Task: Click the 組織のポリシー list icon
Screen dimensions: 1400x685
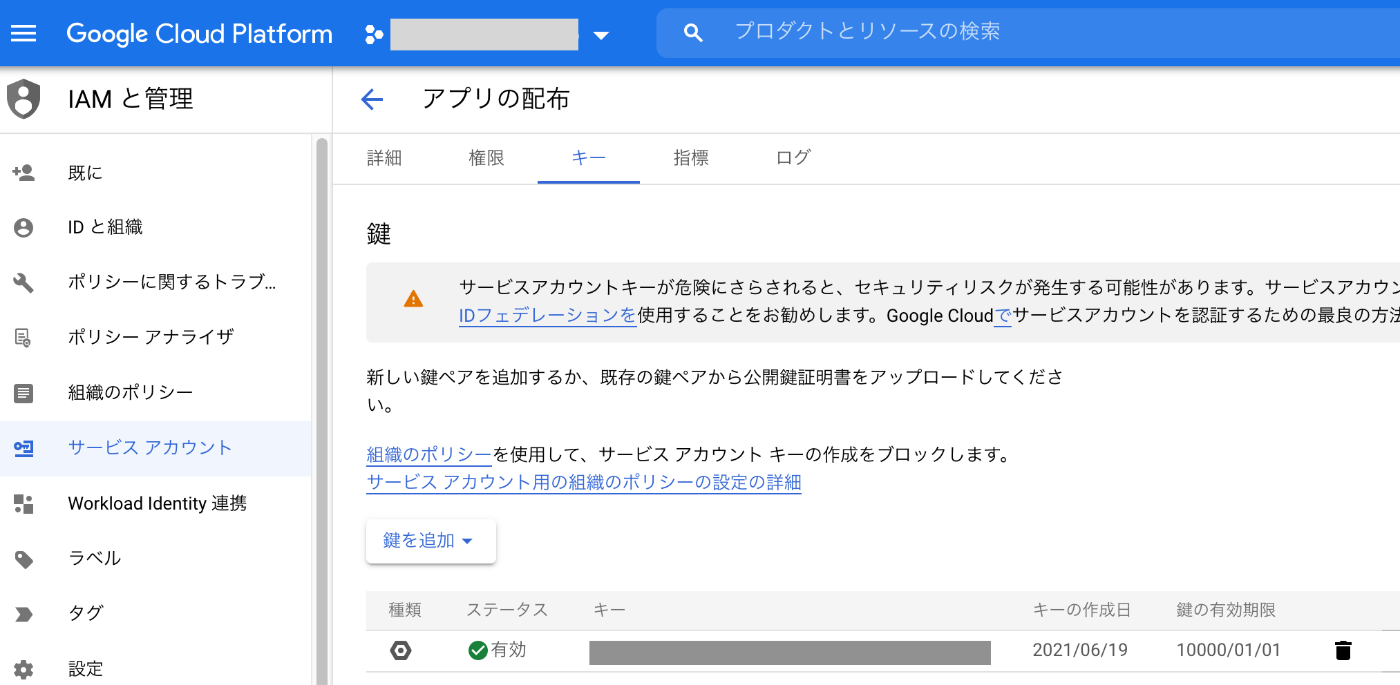Action: [23, 393]
